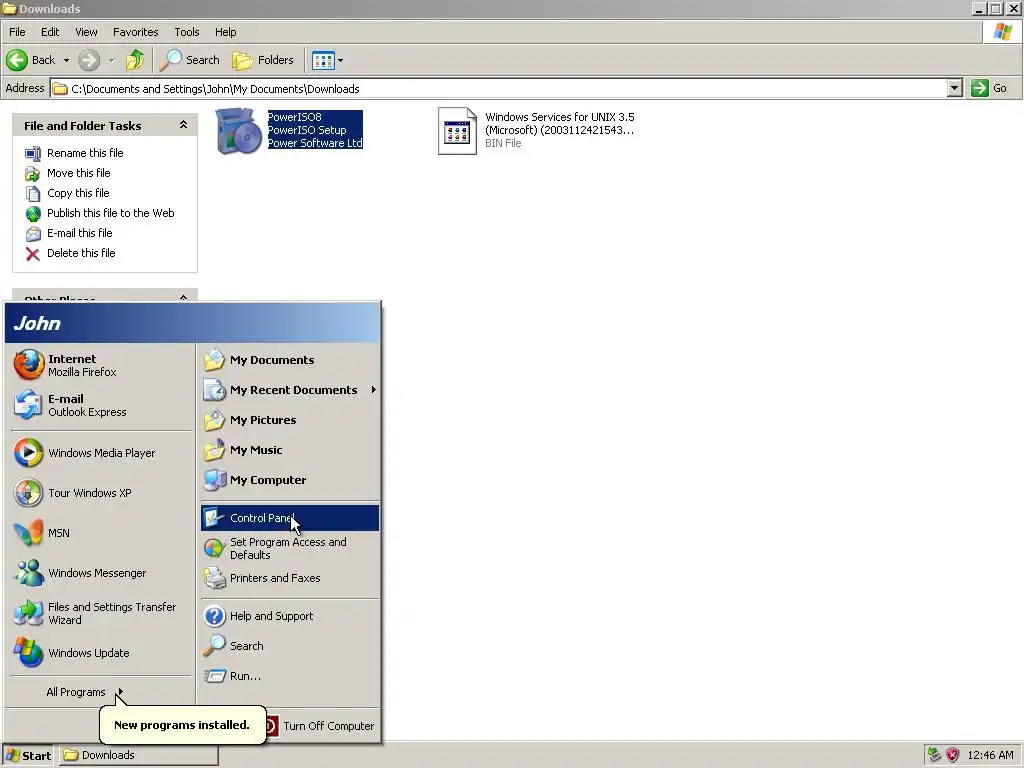Click Search in Explorer toolbar
1024x768 pixels.
pos(190,60)
